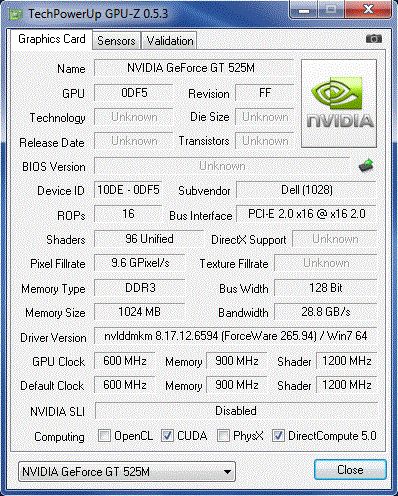398x496 pixels.
Task: Click the Memory Size 1024 MB field
Action: pyautogui.click(x=140, y=312)
